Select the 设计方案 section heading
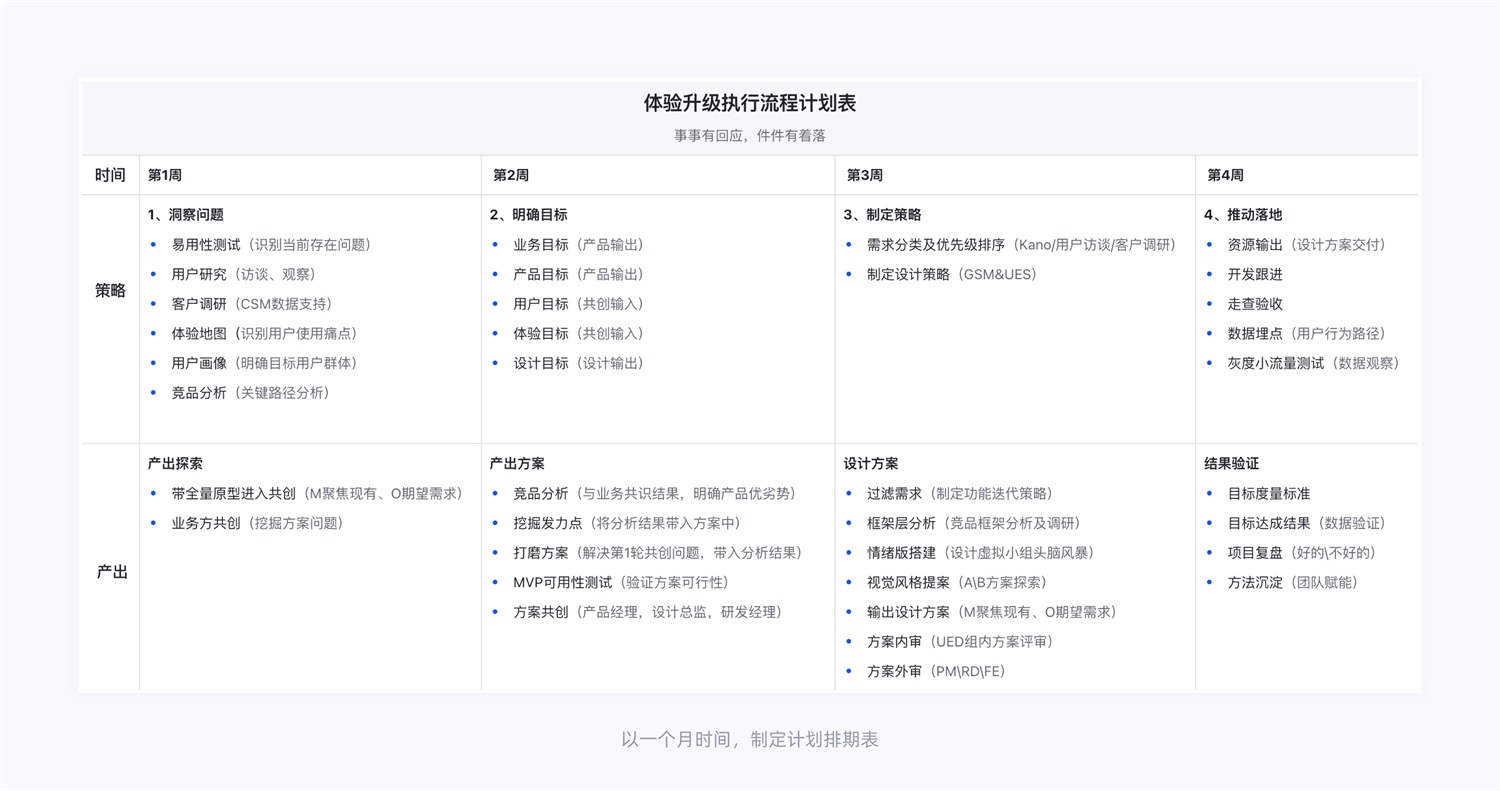Image resolution: width=1500 pixels, height=791 pixels. click(869, 463)
